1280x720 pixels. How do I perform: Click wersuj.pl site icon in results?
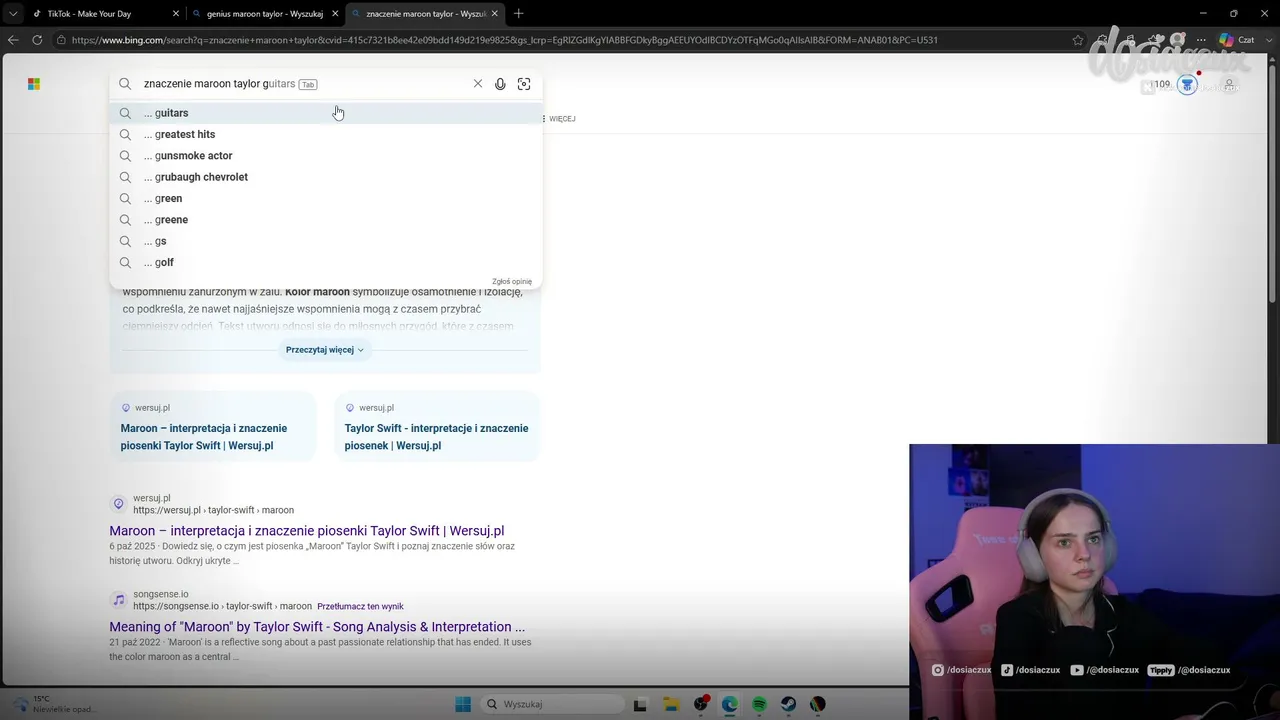[x=119, y=504]
